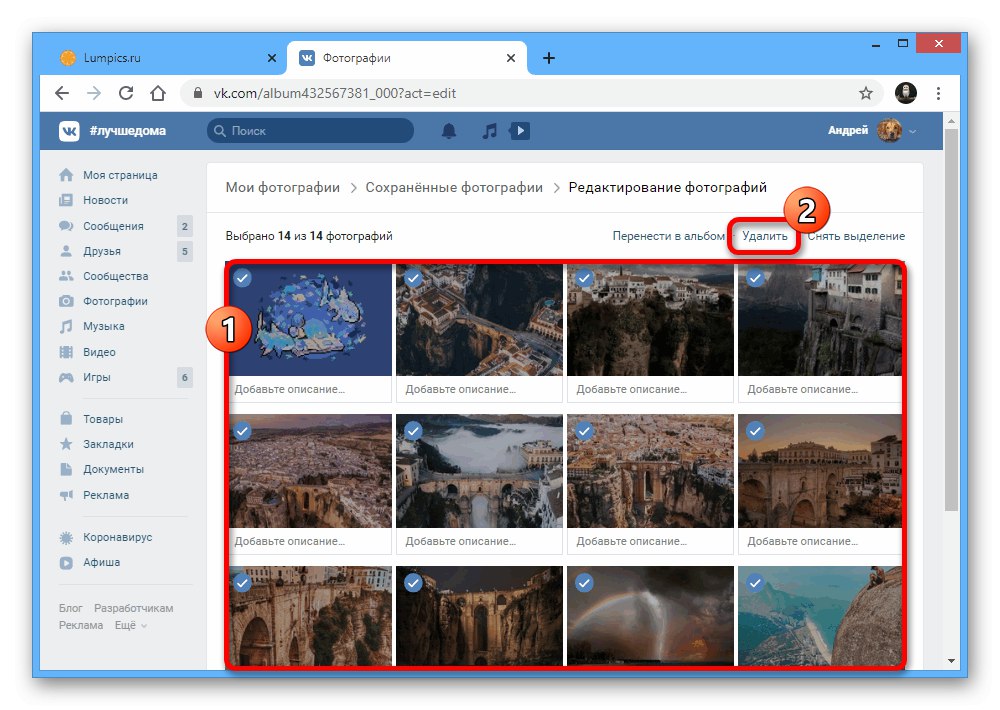1000x710 pixels.
Task: Uncheck the gorge city aerial photo in second row
Action: [584, 431]
